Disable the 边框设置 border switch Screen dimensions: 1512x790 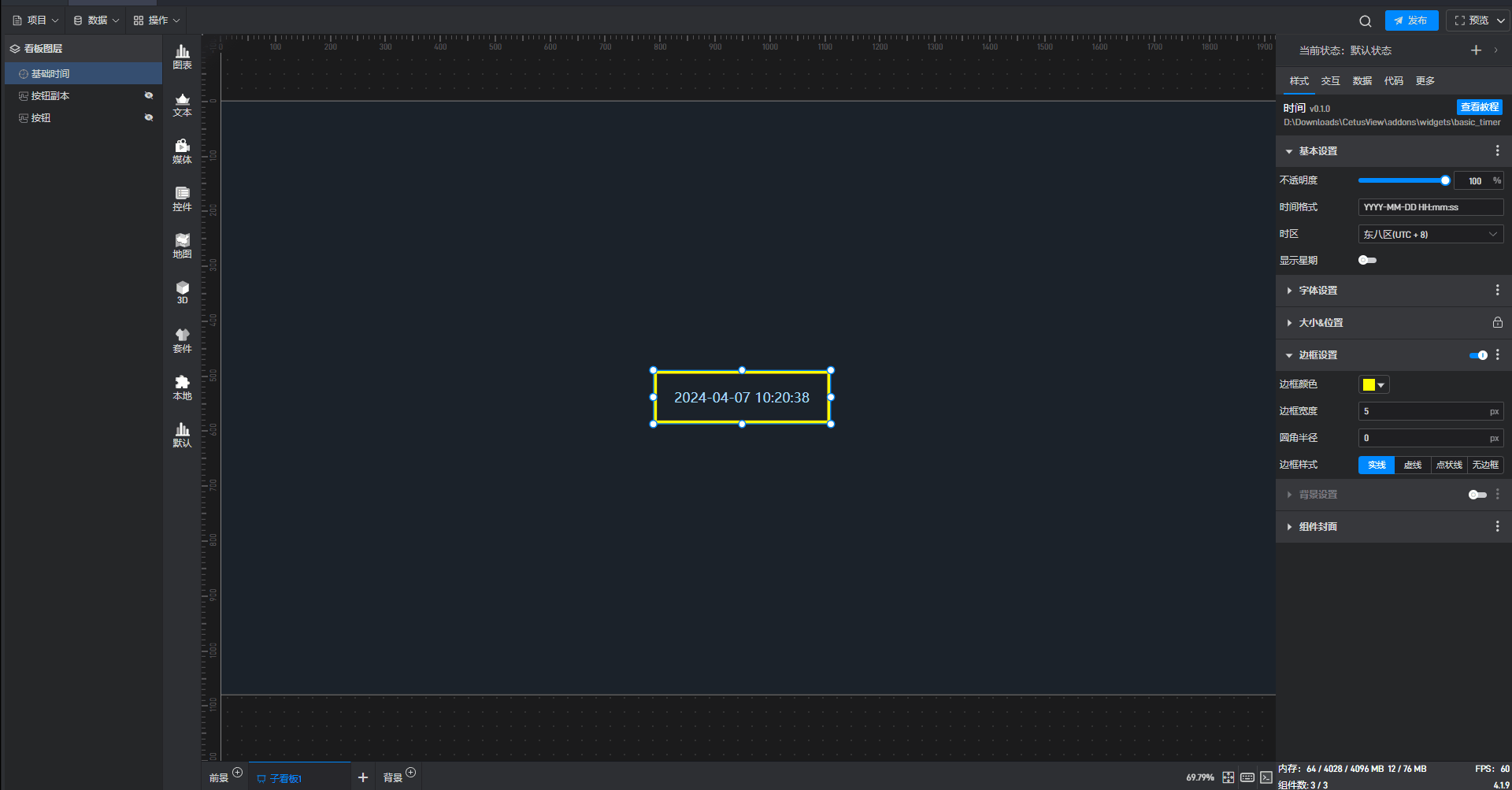click(x=1478, y=355)
